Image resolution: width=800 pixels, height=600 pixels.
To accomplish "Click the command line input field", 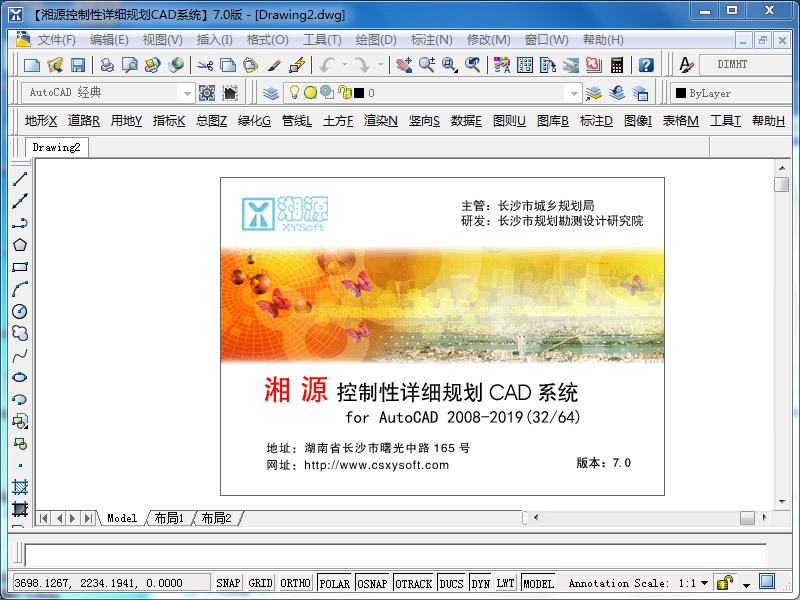I will point(395,555).
